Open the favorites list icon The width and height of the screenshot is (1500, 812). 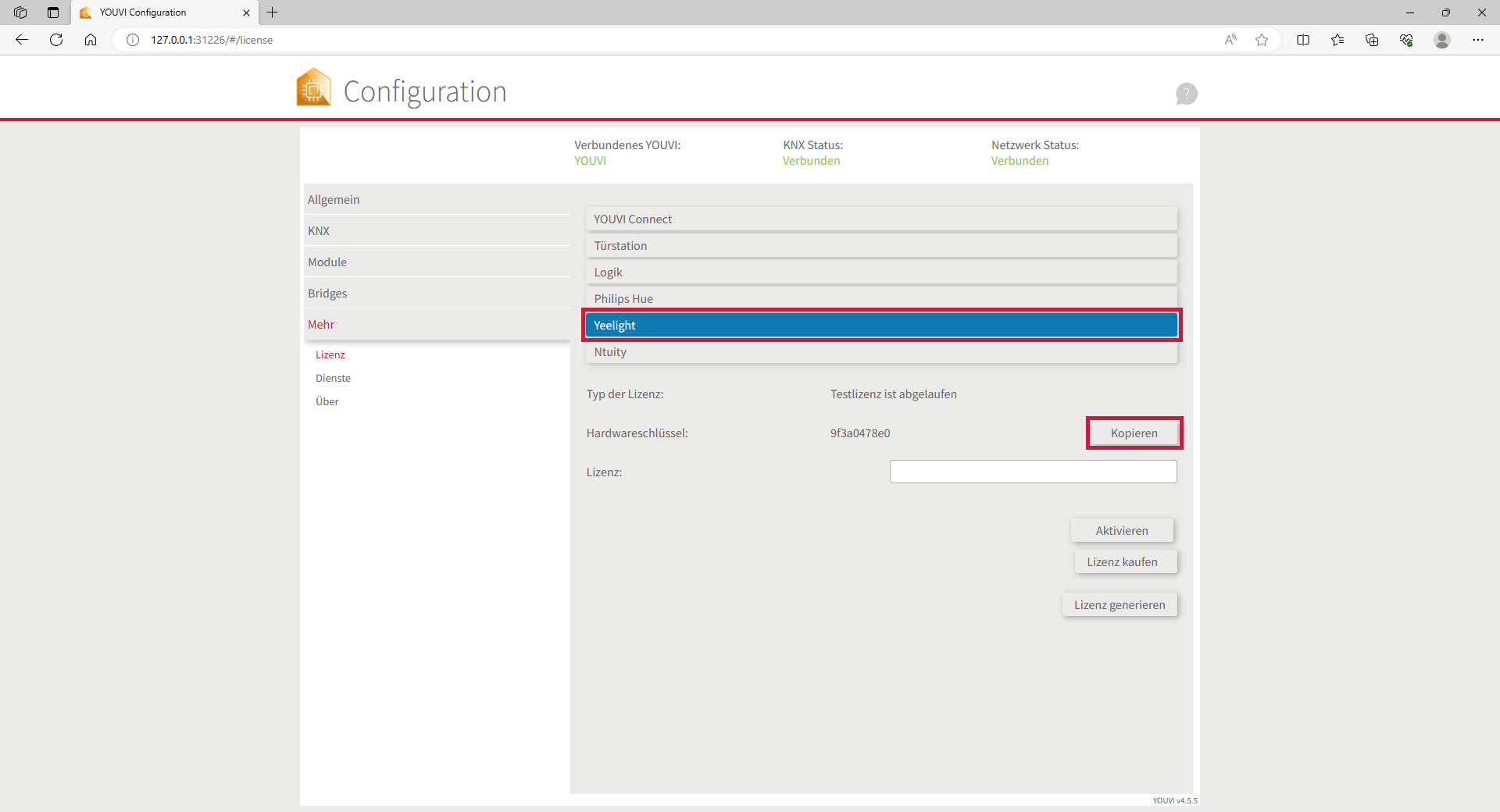click(1337, 40)
